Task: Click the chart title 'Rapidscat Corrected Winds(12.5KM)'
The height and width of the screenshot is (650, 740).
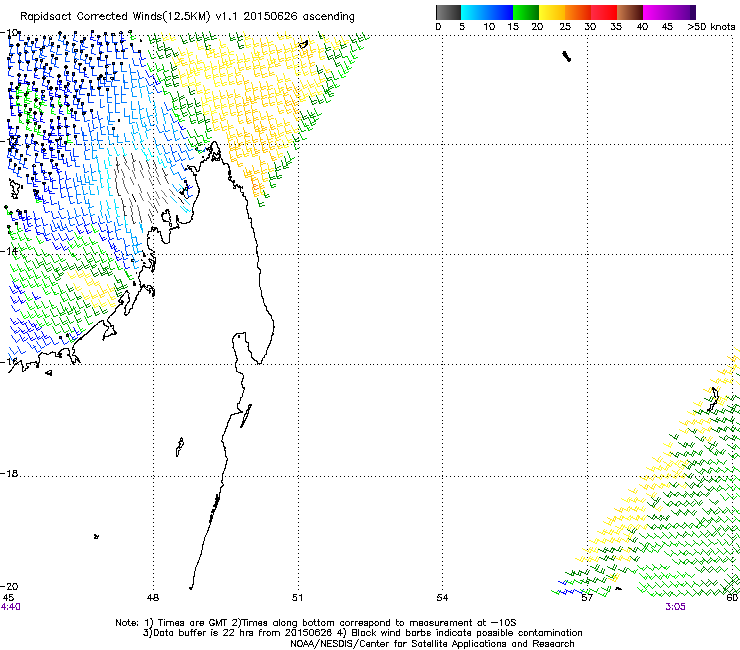Action: click(x=115, y=17)
